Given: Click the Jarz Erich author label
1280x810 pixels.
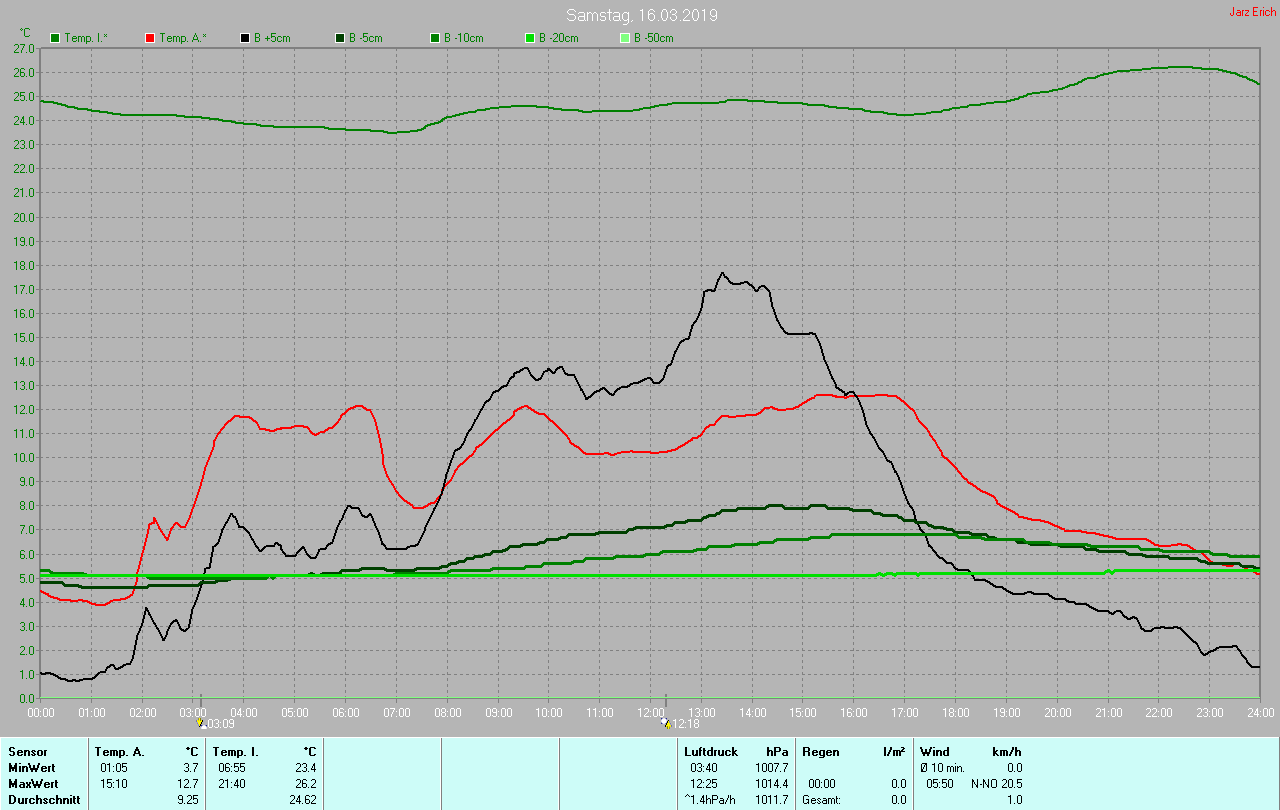Looking at the screenshot, I should (x=1252, y=12).
